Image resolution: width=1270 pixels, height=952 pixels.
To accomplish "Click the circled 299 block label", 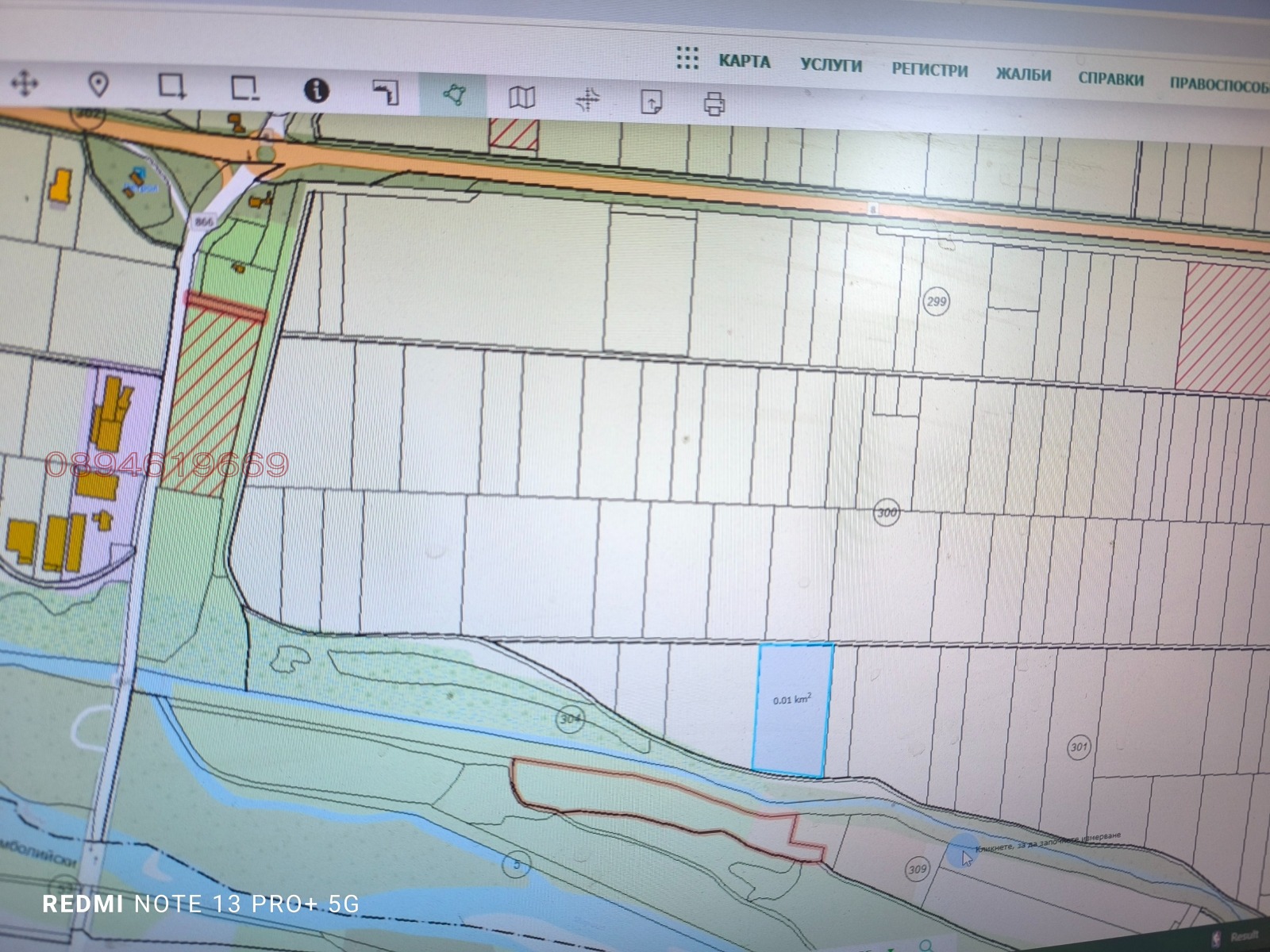I will point(937,301).
